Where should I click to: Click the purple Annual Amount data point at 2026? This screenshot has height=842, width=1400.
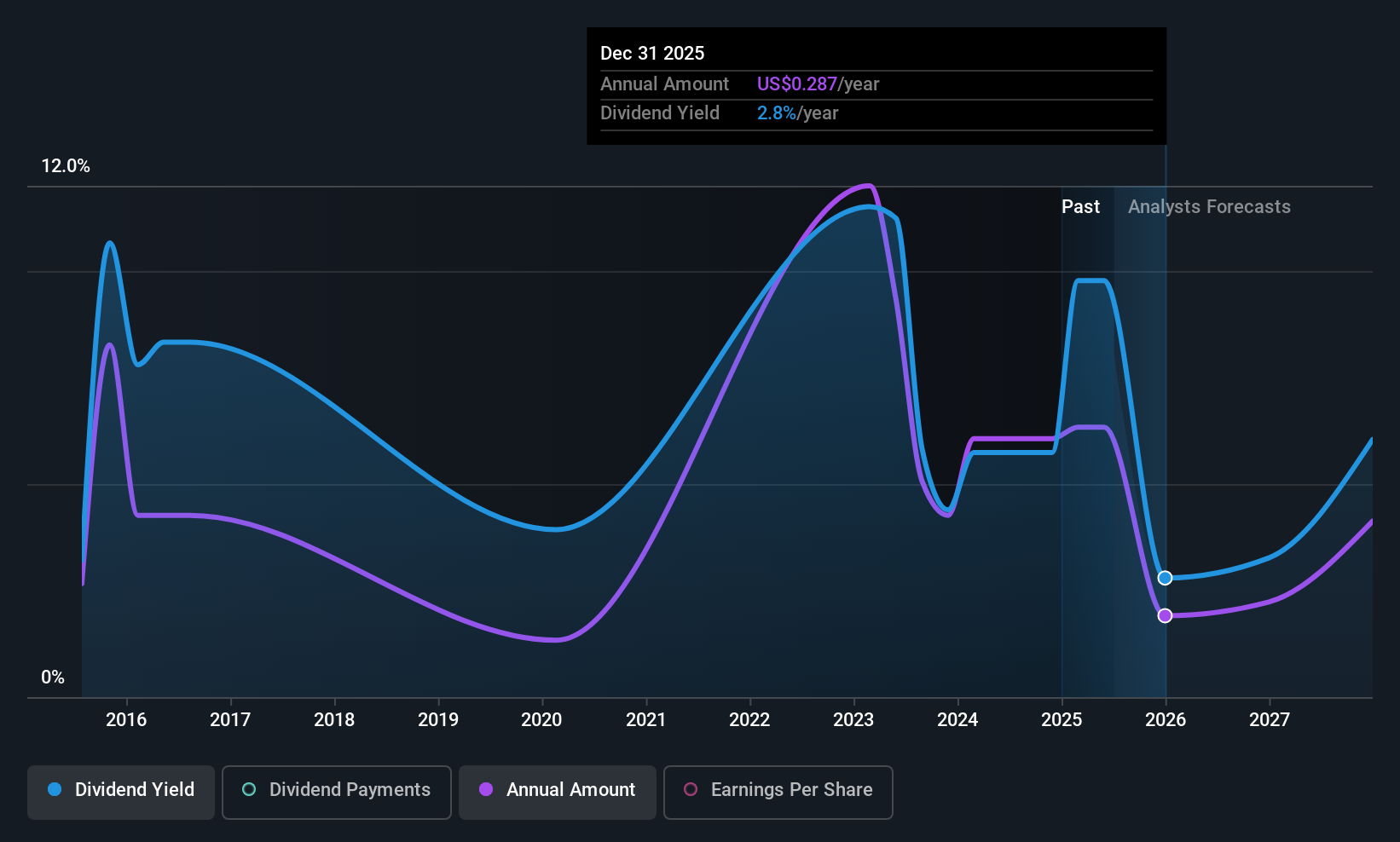pos(1166,615)
